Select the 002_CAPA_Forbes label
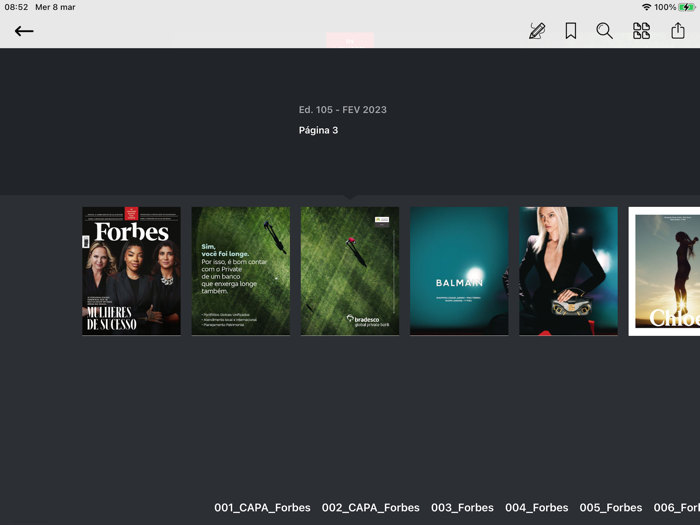 pyautogui.click(x=371, y=508)
